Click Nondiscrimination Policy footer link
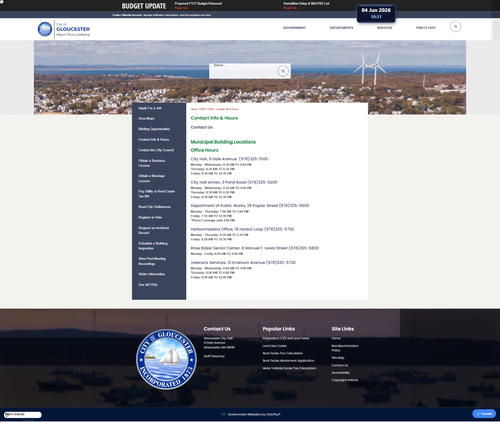 (x=345, y=348)
